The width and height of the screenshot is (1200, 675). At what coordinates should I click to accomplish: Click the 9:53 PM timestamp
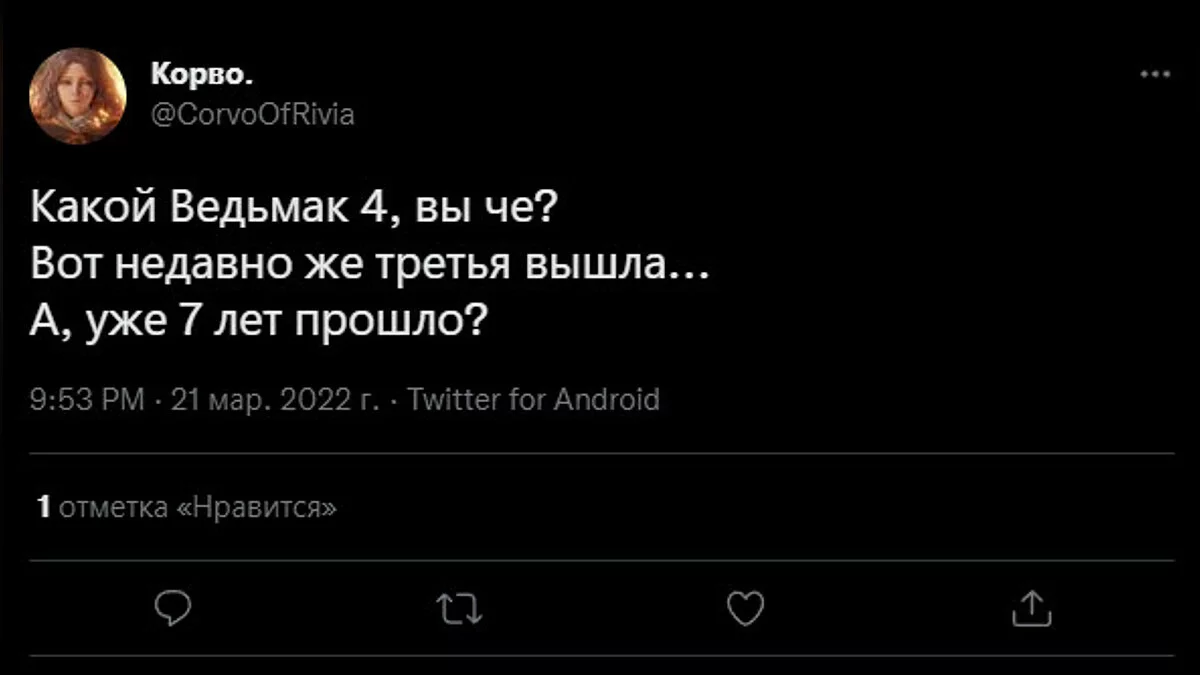click(90, 401)
